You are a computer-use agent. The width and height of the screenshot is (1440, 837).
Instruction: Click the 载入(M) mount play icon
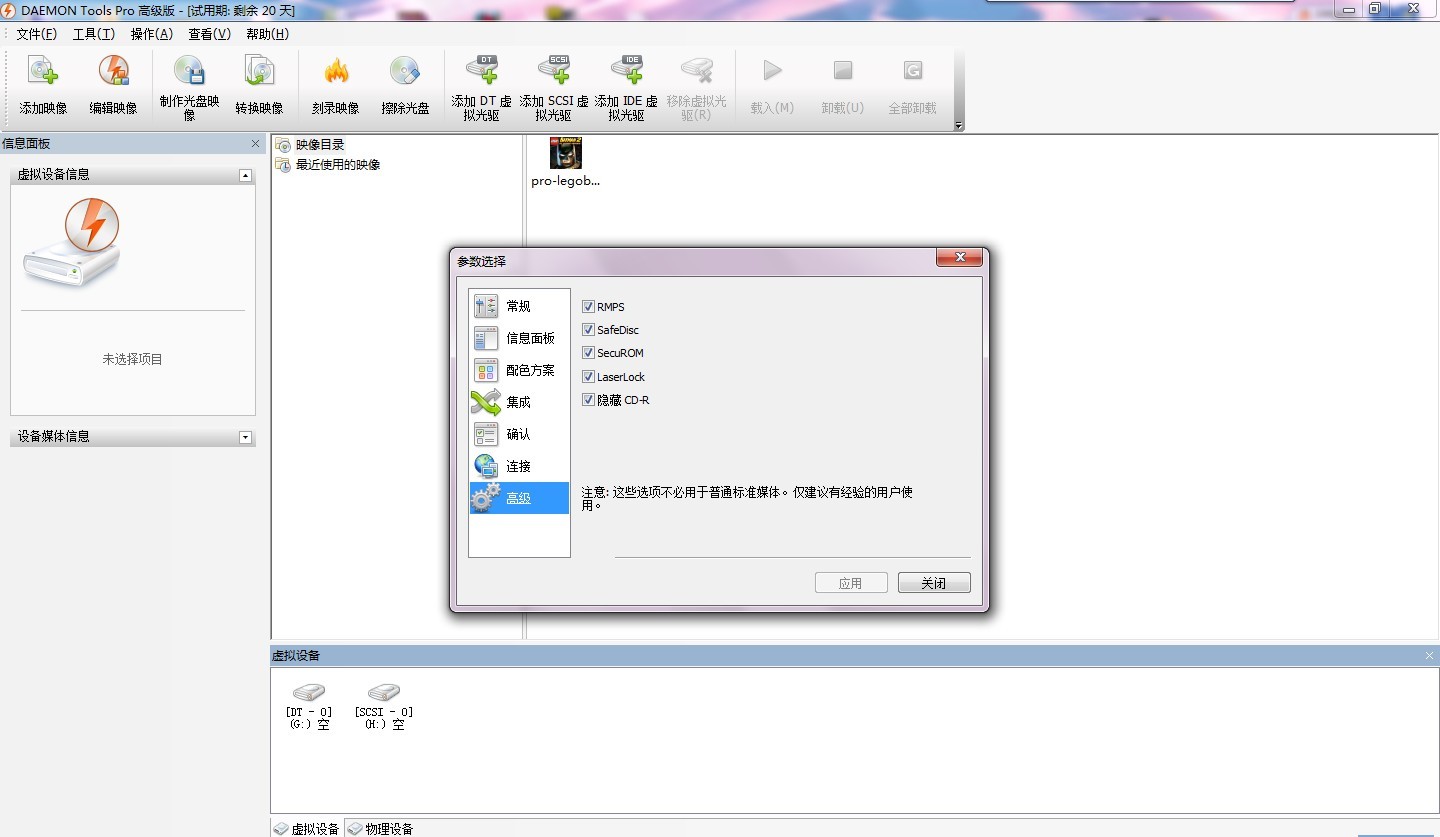(x=772, y=71)
